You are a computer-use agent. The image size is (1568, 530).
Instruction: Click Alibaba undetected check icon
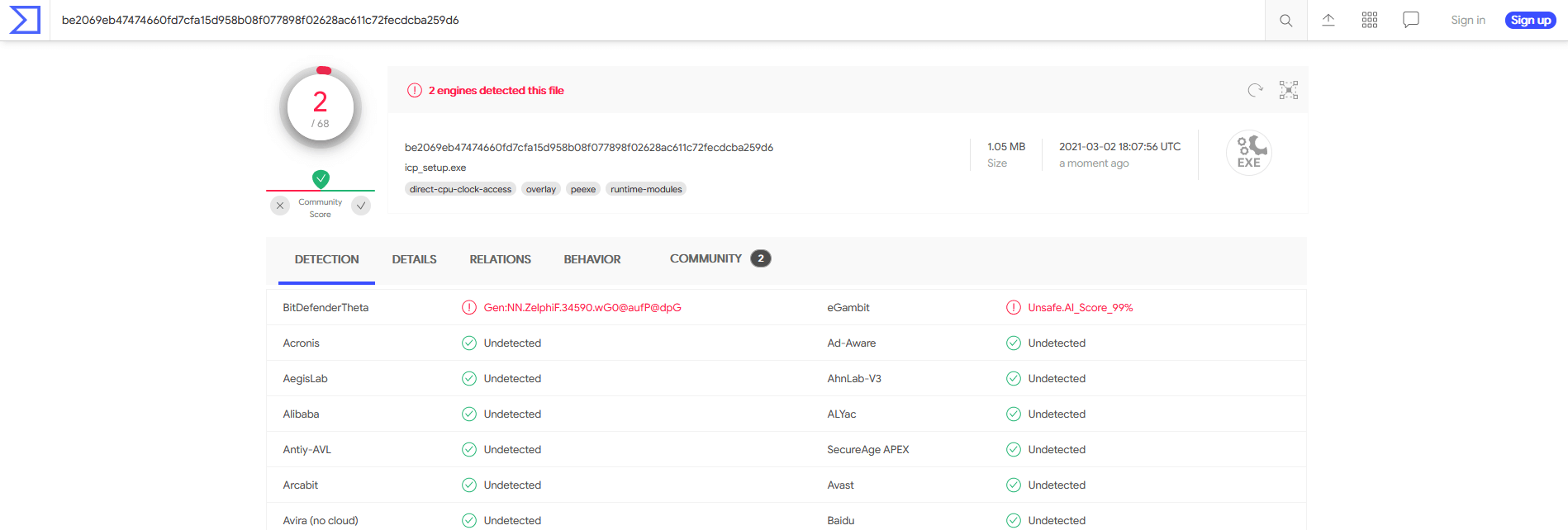tap(469, 414)
